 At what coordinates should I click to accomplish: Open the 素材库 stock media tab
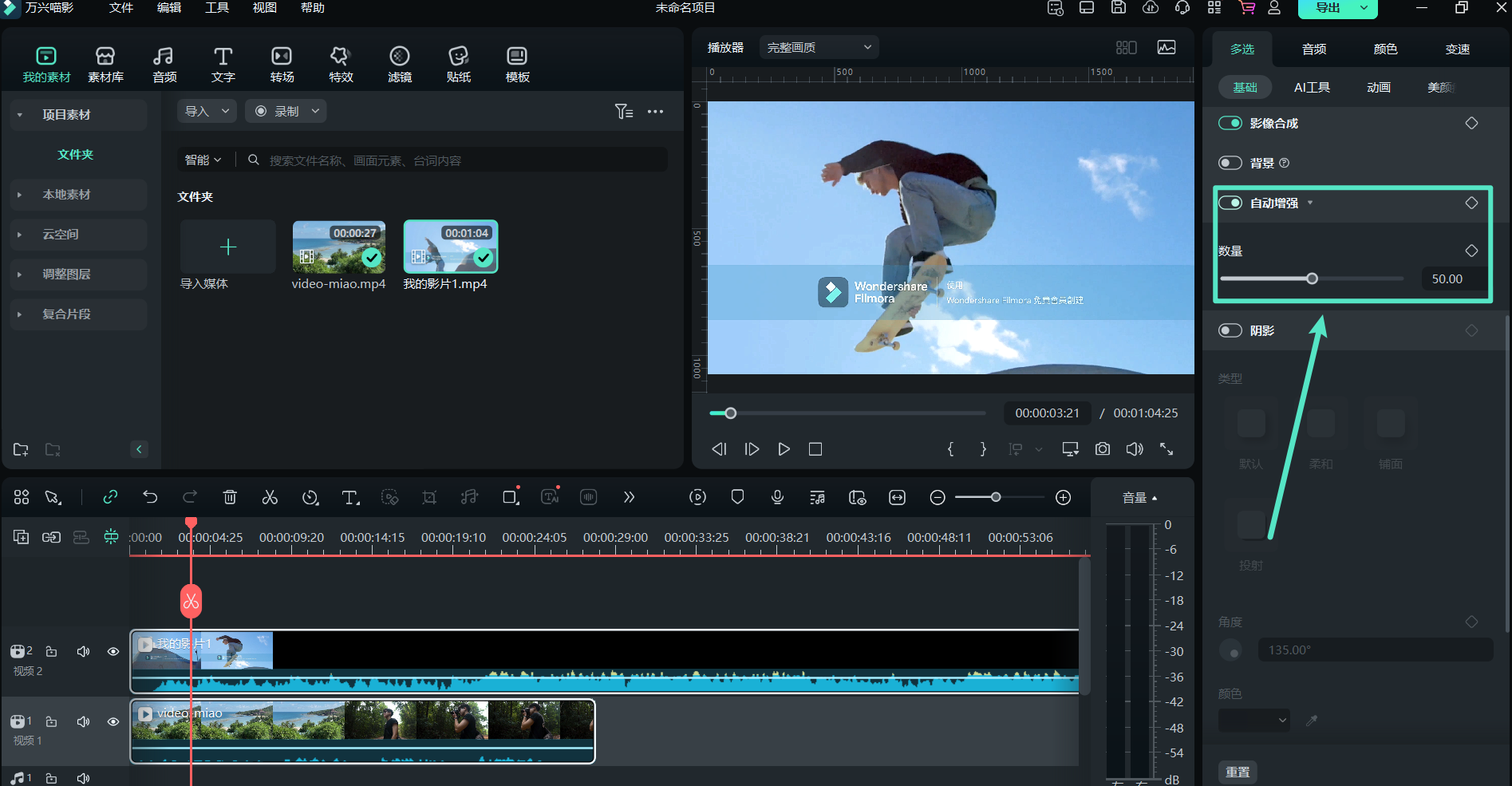[105, 64]
